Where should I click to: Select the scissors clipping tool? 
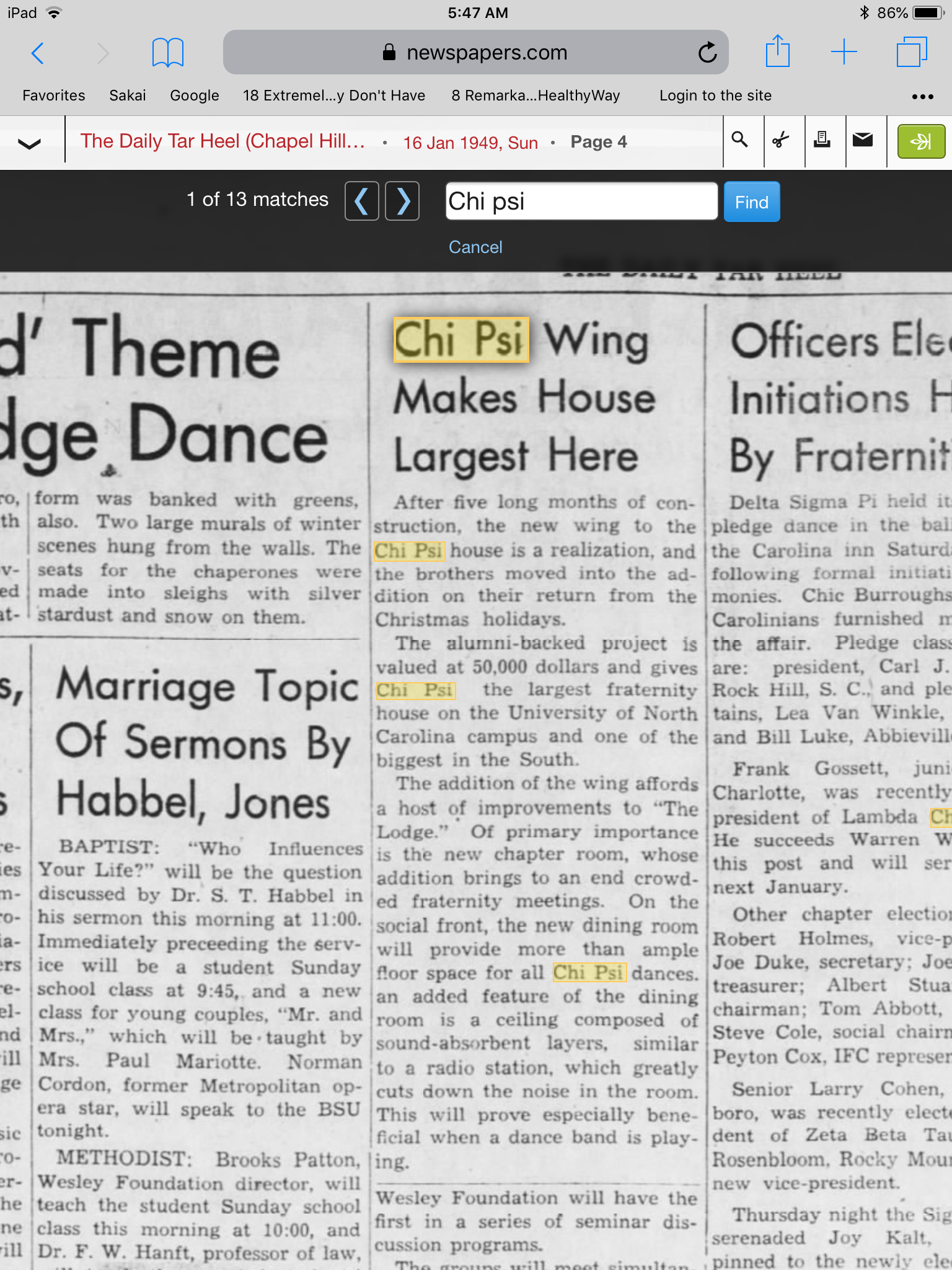[x=781, y=141]
